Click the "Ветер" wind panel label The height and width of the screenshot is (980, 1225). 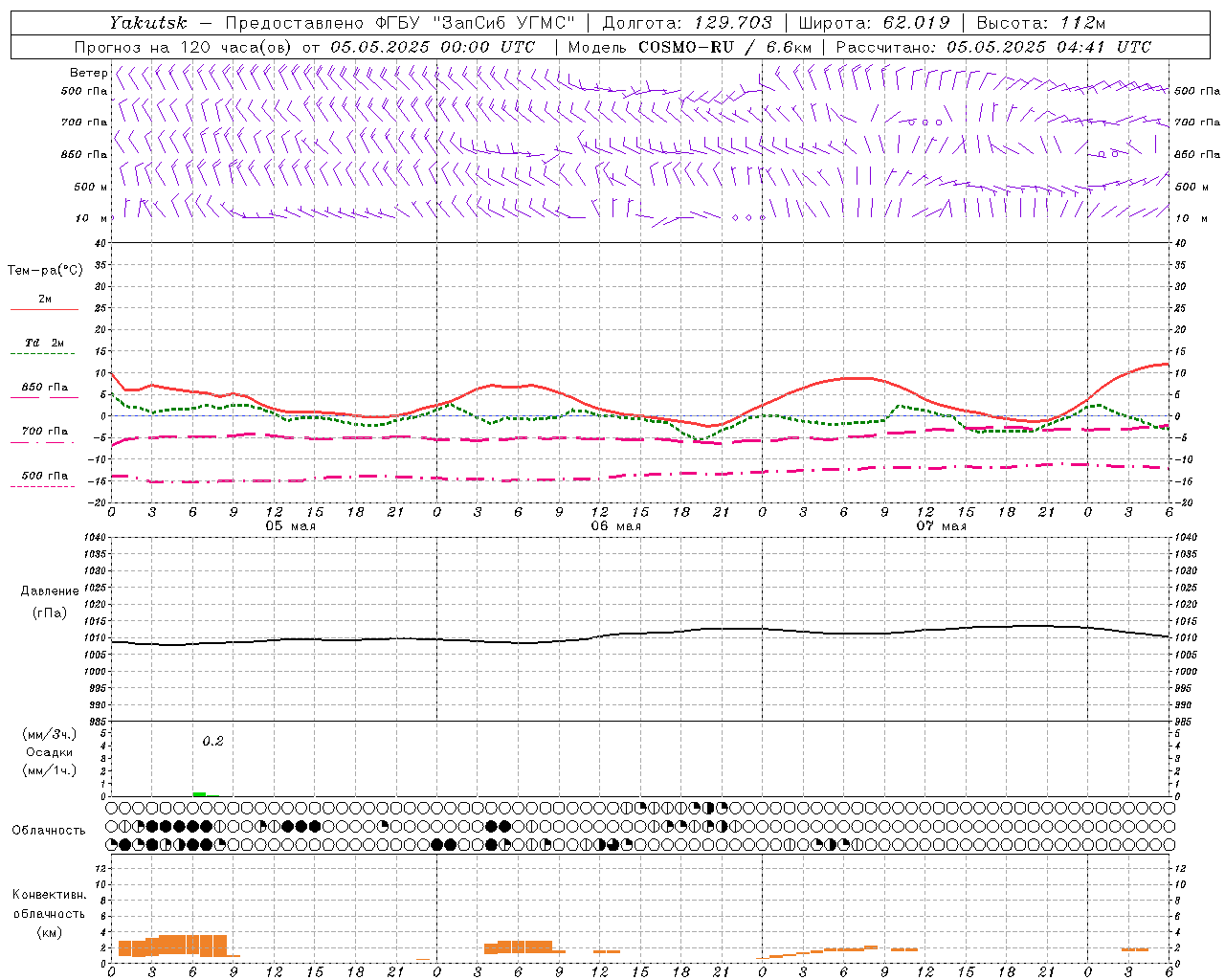point(89,73)
